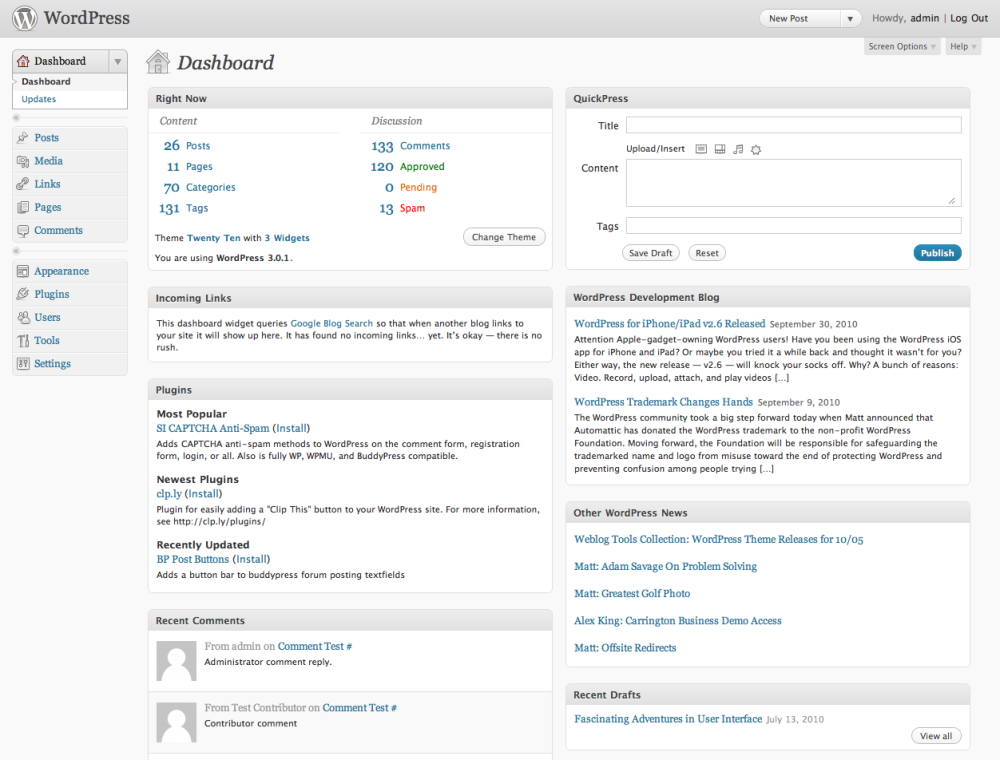Click the Add Video icon in QuickPress
The height and width of the screenshot is (760, 1000).
click(x=720, y=149)
